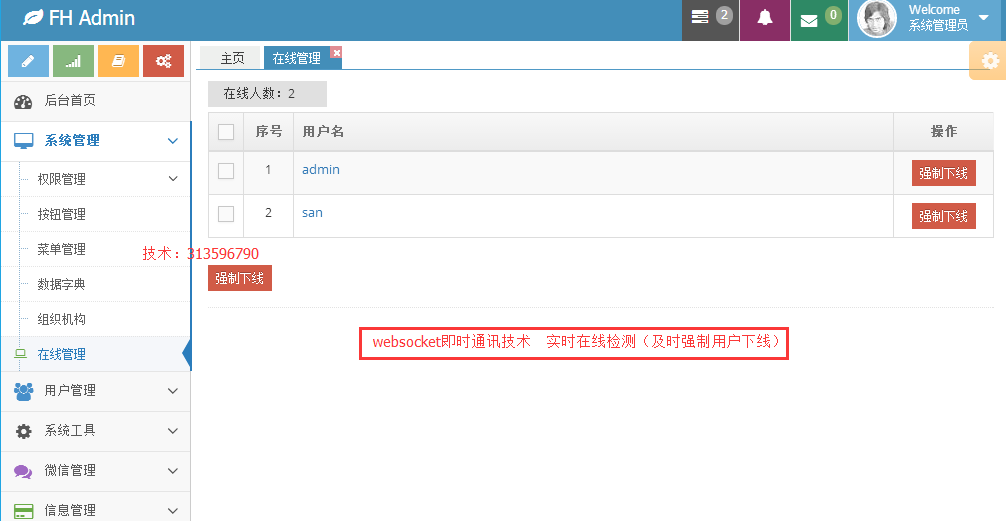
Task: Click the laptop icon beside 在线管理
Action: coord(21,354)
